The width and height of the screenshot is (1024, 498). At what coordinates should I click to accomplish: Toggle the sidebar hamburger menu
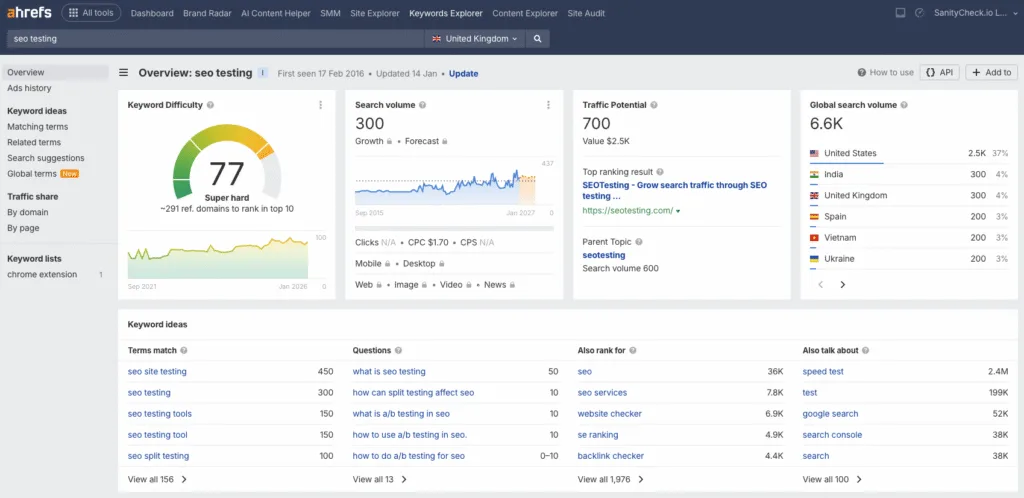[123, 72]
